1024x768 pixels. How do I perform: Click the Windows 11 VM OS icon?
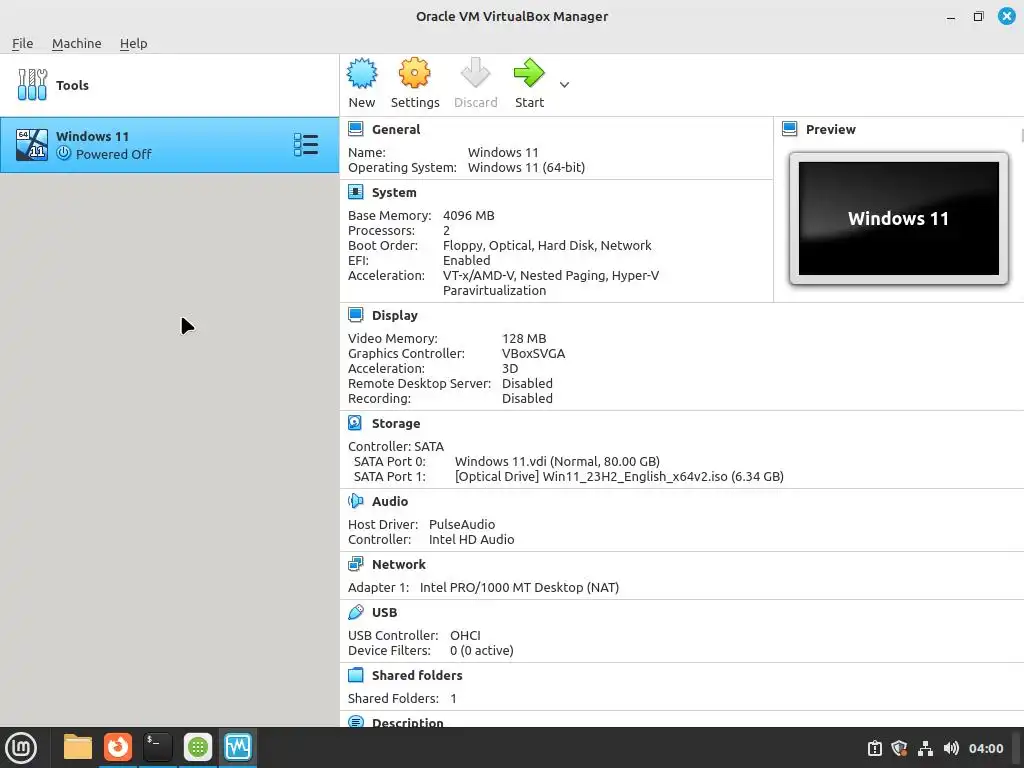pos(32,144)
